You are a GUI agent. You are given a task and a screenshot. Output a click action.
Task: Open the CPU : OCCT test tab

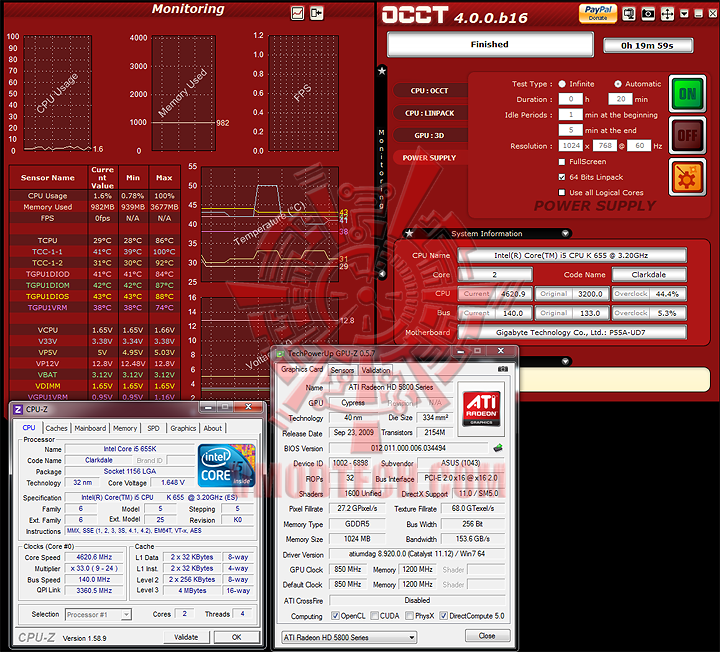click(429, 90)
